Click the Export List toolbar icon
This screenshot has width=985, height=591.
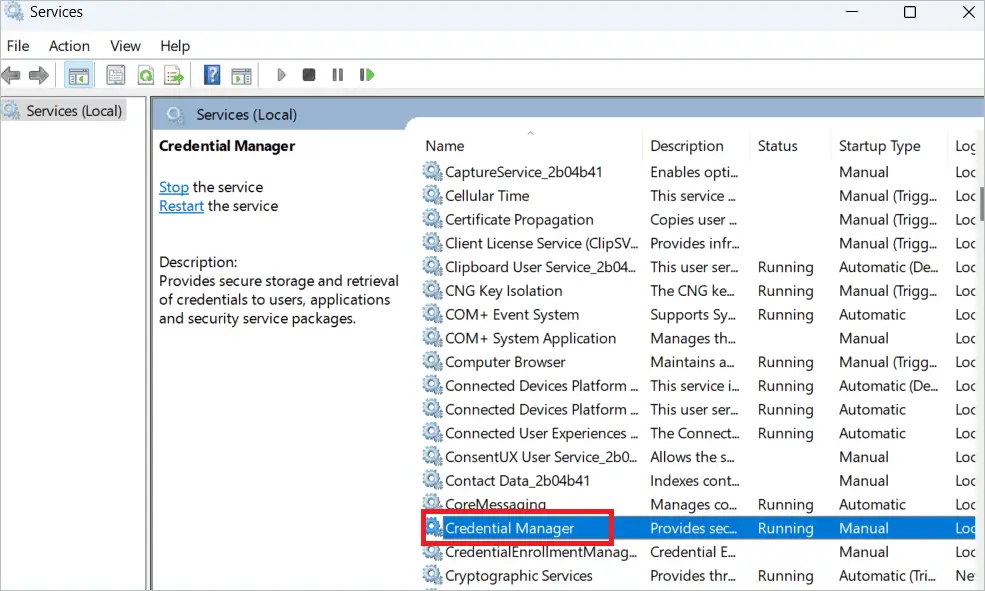[x=174, y=75]
